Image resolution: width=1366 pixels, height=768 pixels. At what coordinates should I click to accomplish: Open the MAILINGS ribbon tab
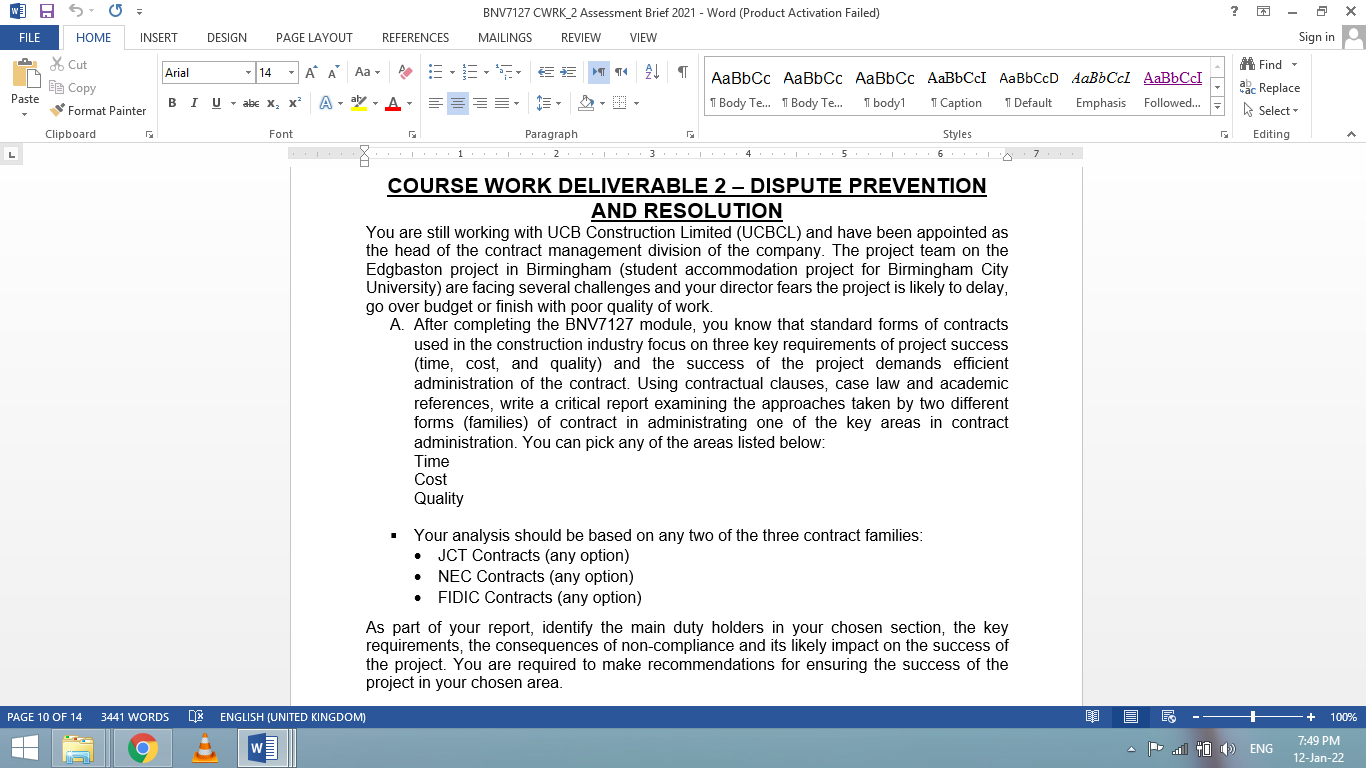(504, 37)
